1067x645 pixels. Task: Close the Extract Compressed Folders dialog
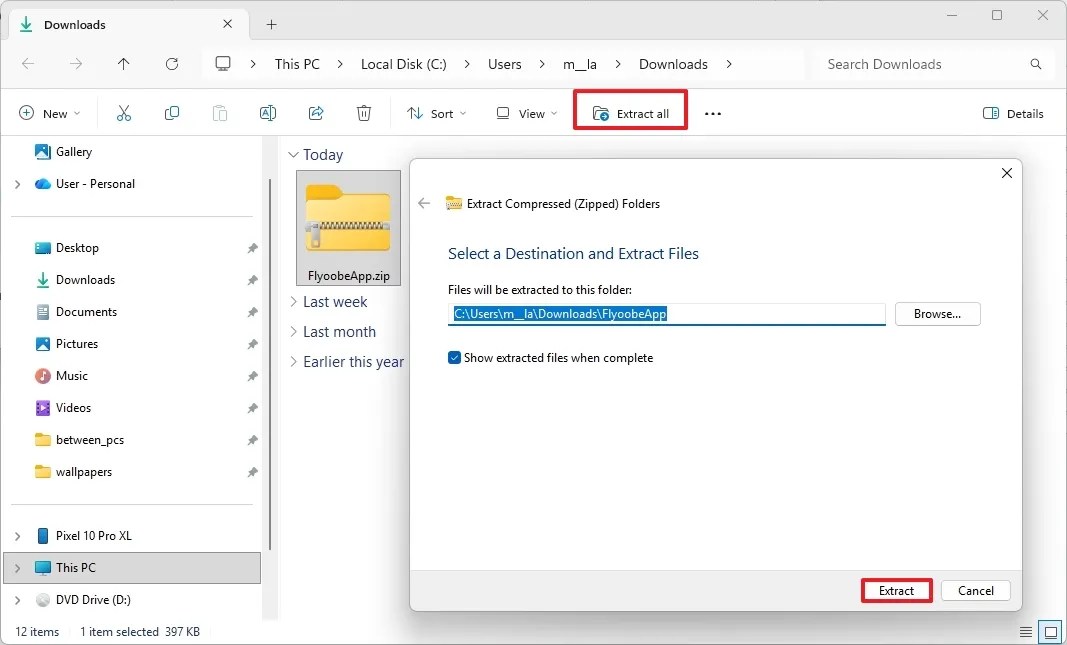click(1007, 173)
